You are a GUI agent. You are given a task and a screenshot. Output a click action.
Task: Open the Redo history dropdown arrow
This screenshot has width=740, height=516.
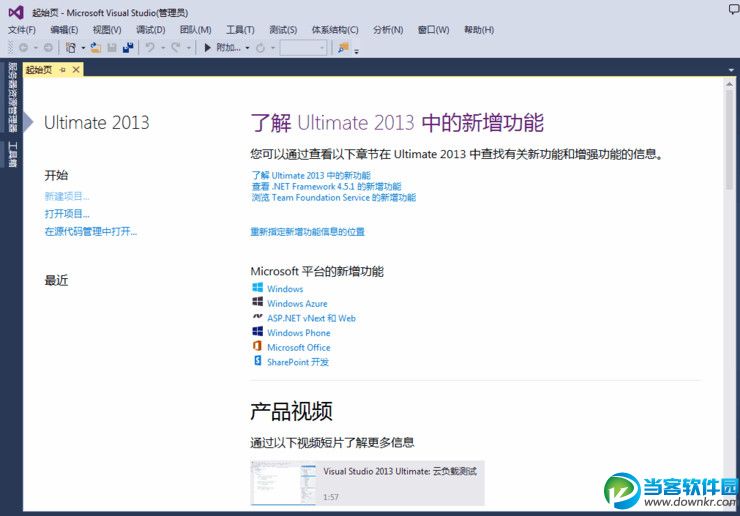tap(188, 48)
